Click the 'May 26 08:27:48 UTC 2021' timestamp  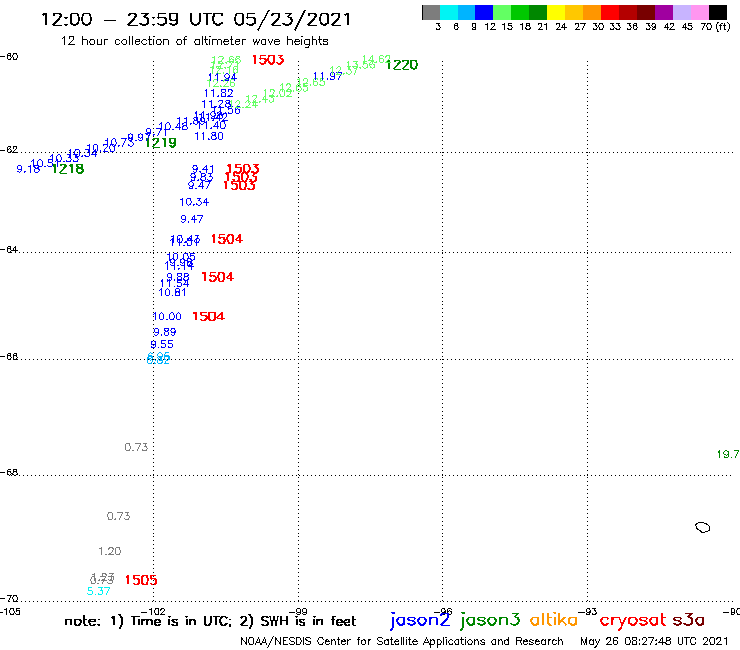654,641
